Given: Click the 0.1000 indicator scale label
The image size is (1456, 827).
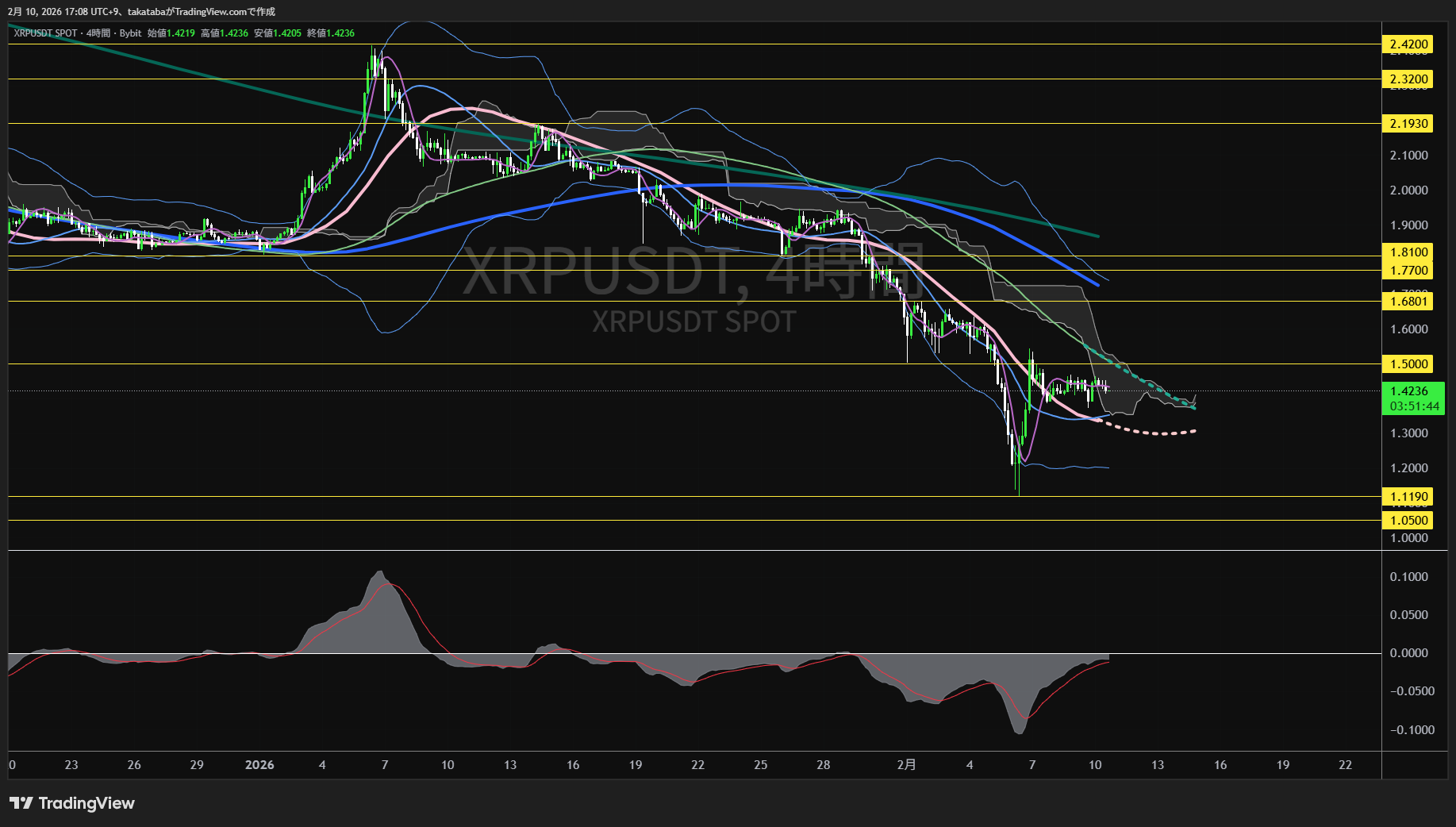Looking at the screenshot, I should click(x=1408, y=577).
